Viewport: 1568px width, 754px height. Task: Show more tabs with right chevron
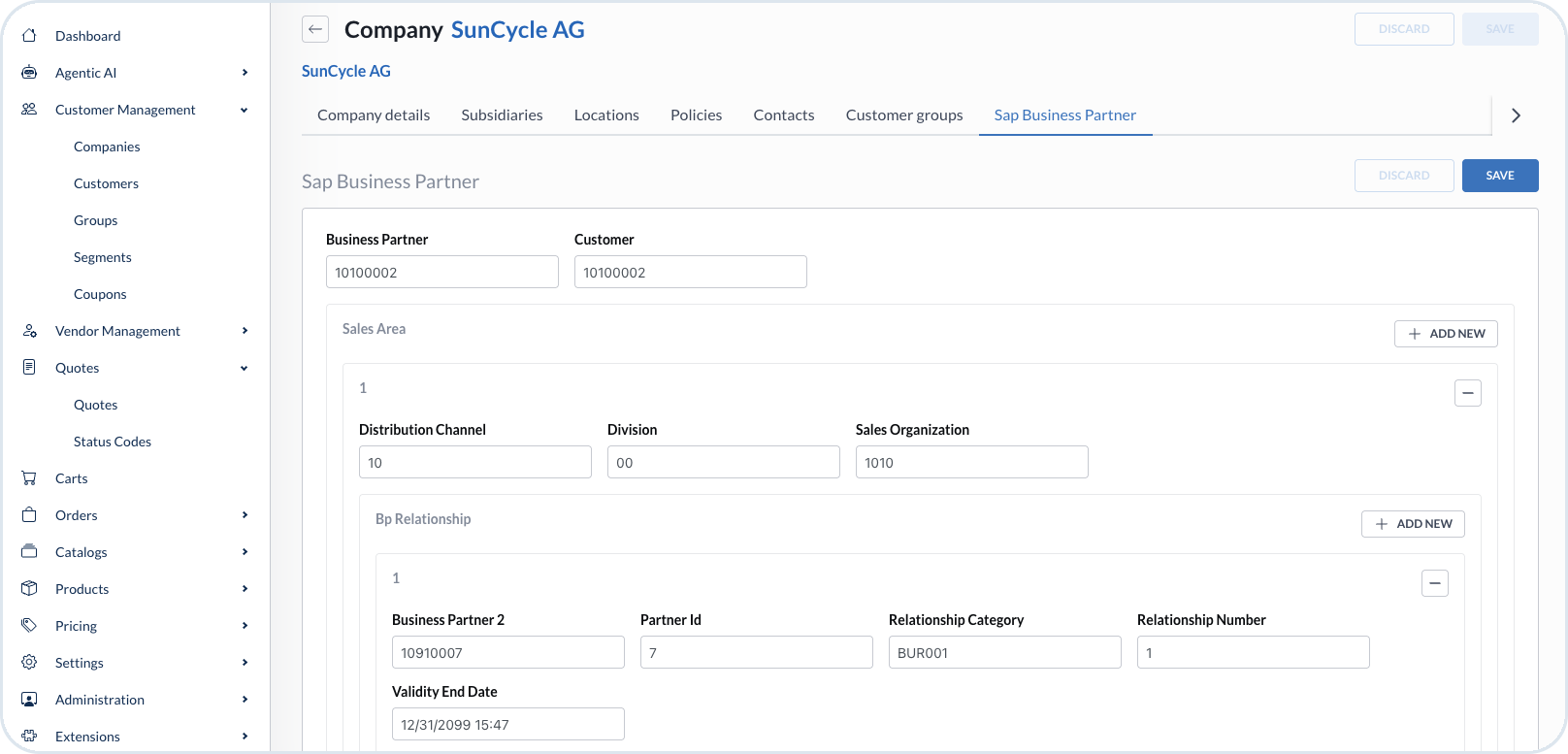1516,115
